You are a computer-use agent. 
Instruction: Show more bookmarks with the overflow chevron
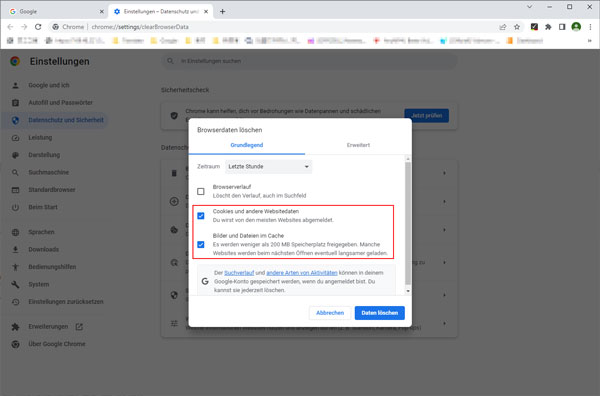pyautogui.click(x=590, y=41)
